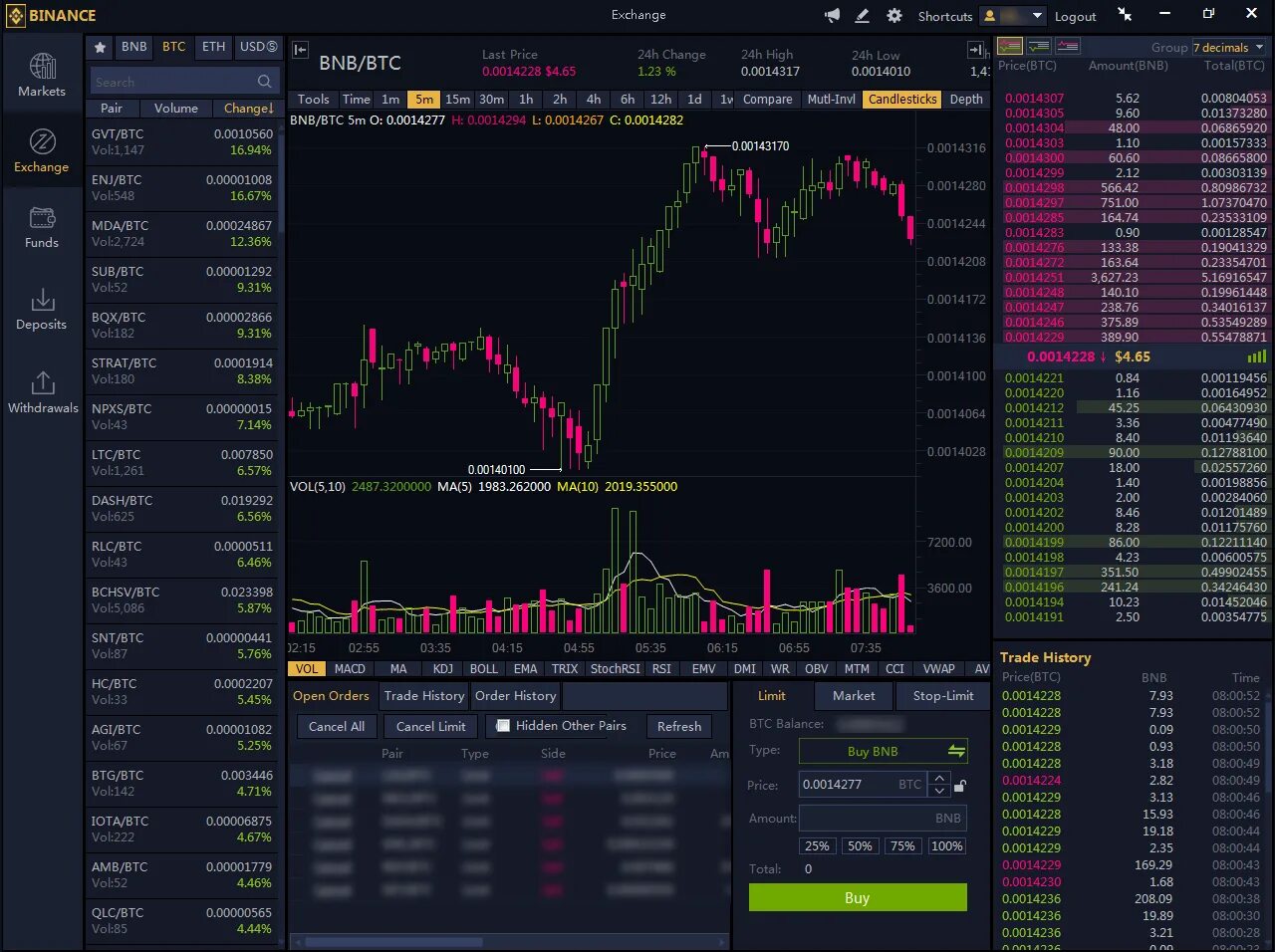Image resolution: width=1275 pixels, height=952 pixels.
Task: Switch chart to Depth view
Action: pyautogui.click(x=968, y=100)
